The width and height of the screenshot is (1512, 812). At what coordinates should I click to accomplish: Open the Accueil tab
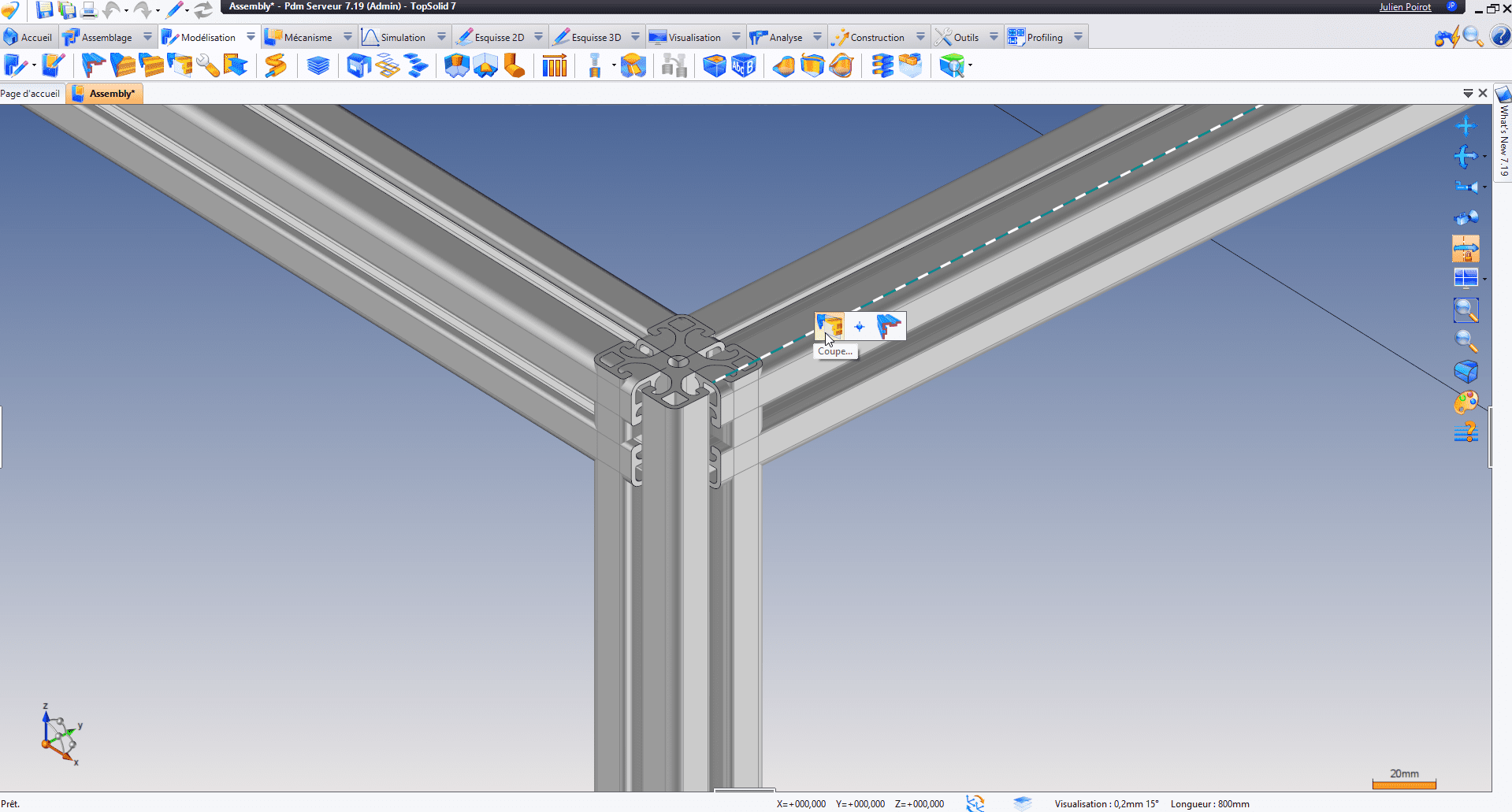(x=28, y=37)
